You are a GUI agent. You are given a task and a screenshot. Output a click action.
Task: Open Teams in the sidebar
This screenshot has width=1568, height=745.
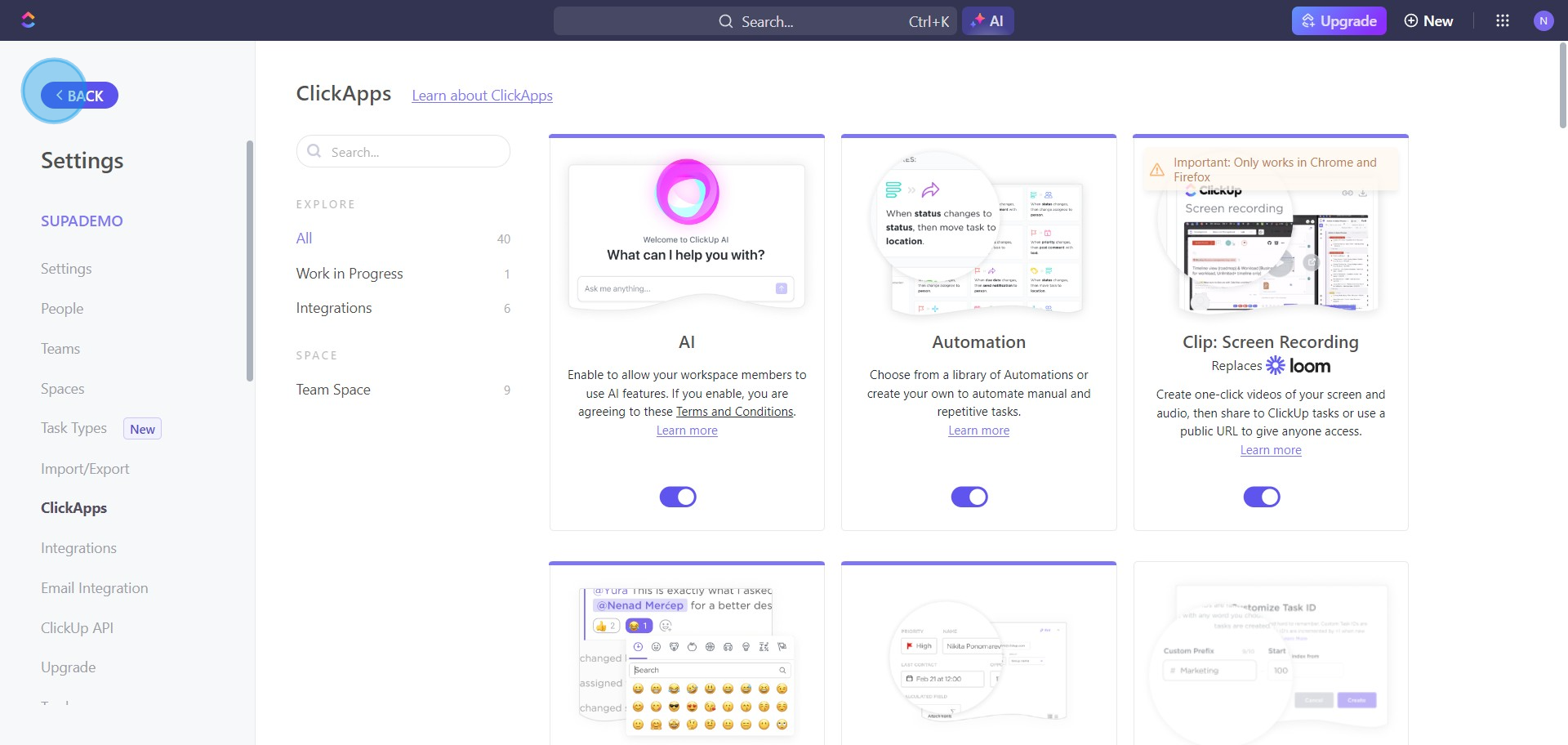(60, 349)
